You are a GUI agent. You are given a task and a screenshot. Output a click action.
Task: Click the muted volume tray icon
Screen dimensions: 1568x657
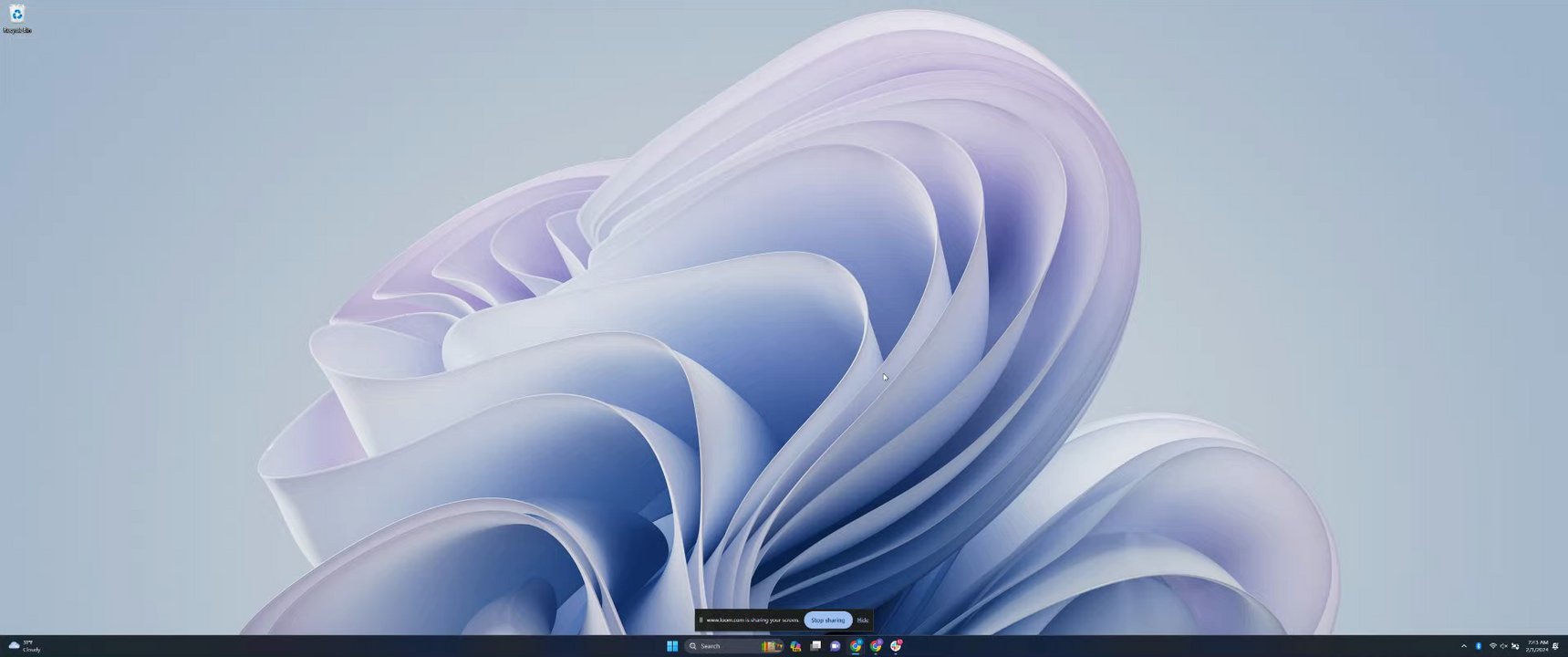click(x=1504, y=646)
